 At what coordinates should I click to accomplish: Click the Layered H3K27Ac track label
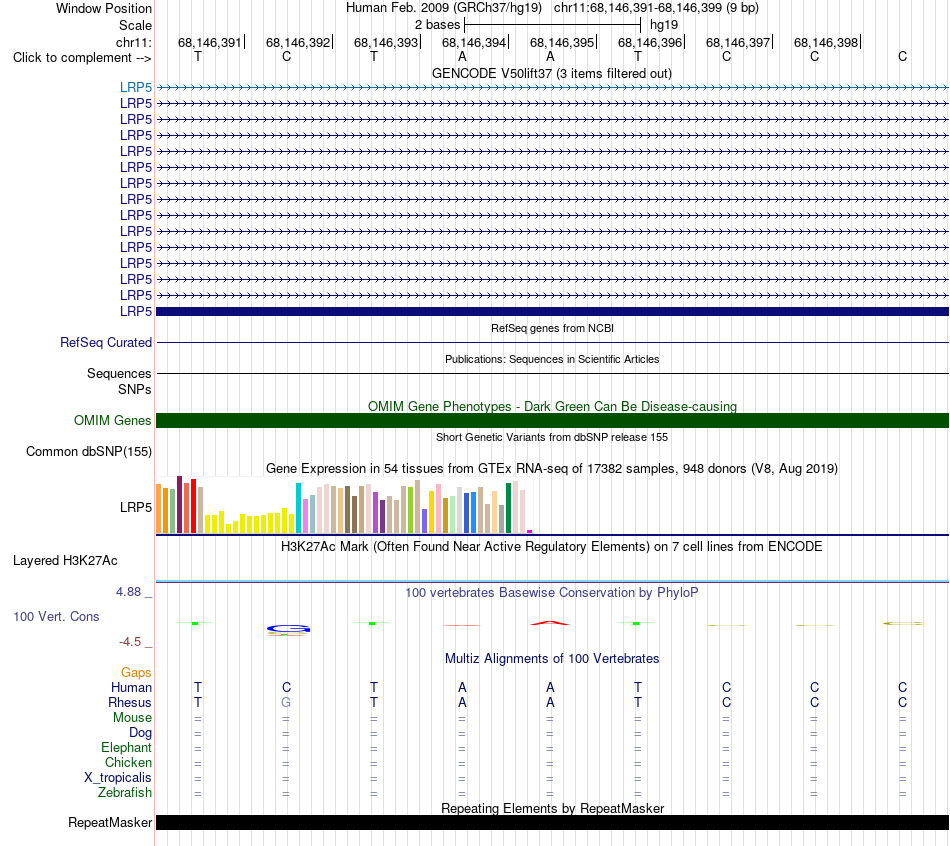pos(65,561)
